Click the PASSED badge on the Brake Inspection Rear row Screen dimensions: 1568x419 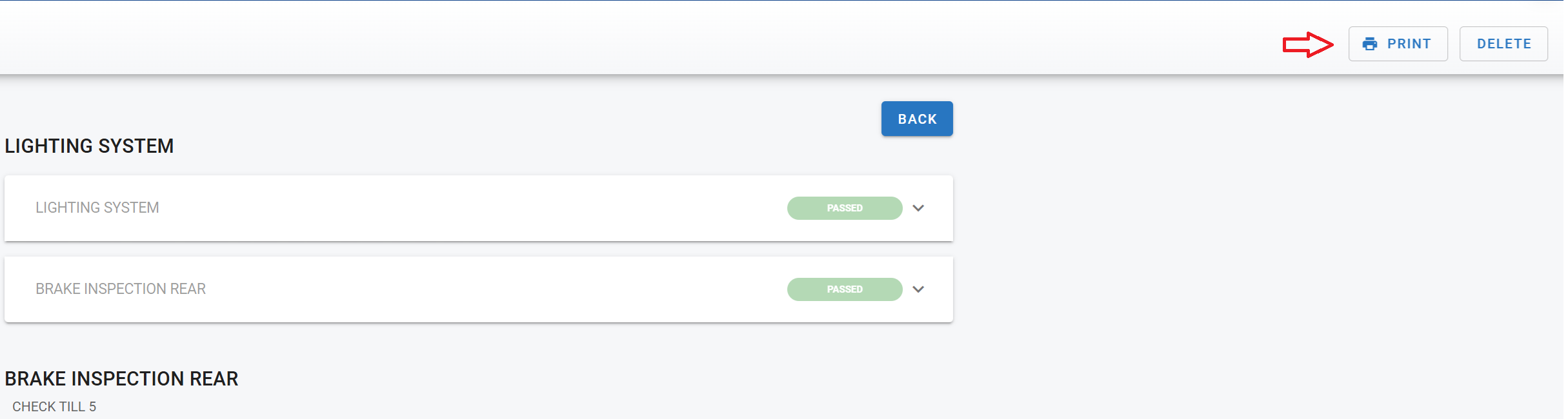click(844, 289)
